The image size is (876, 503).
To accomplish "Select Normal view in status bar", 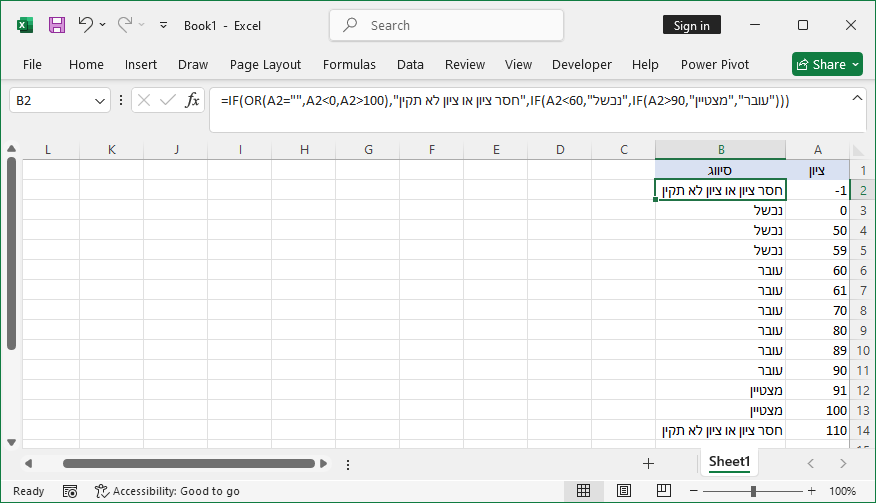I will (583, 491).
